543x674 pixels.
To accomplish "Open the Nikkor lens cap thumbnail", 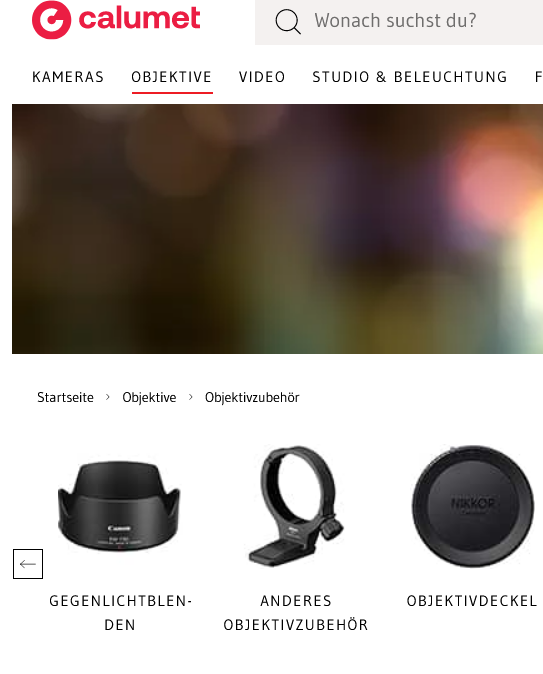I will coord(473,506).
